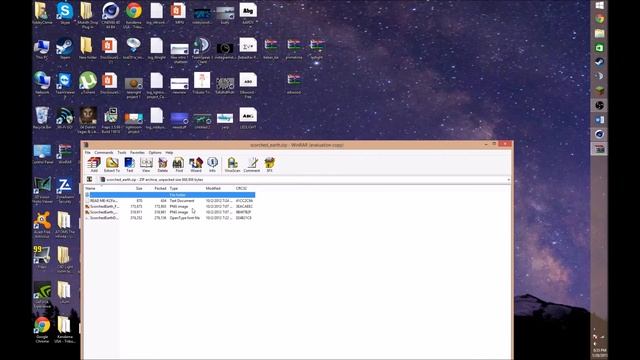
Task: Select the This PC desktop icon
Action: pyautogui.click(x=42, y=48)
